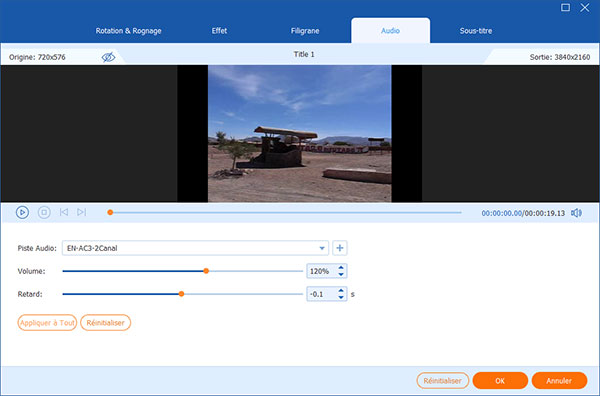Image resolution: width=600 pixels, height=396 pixels.
Task: Click the timecode 00:00:00.00/00:00:19.13 text
Action: (x=523, y=213)
